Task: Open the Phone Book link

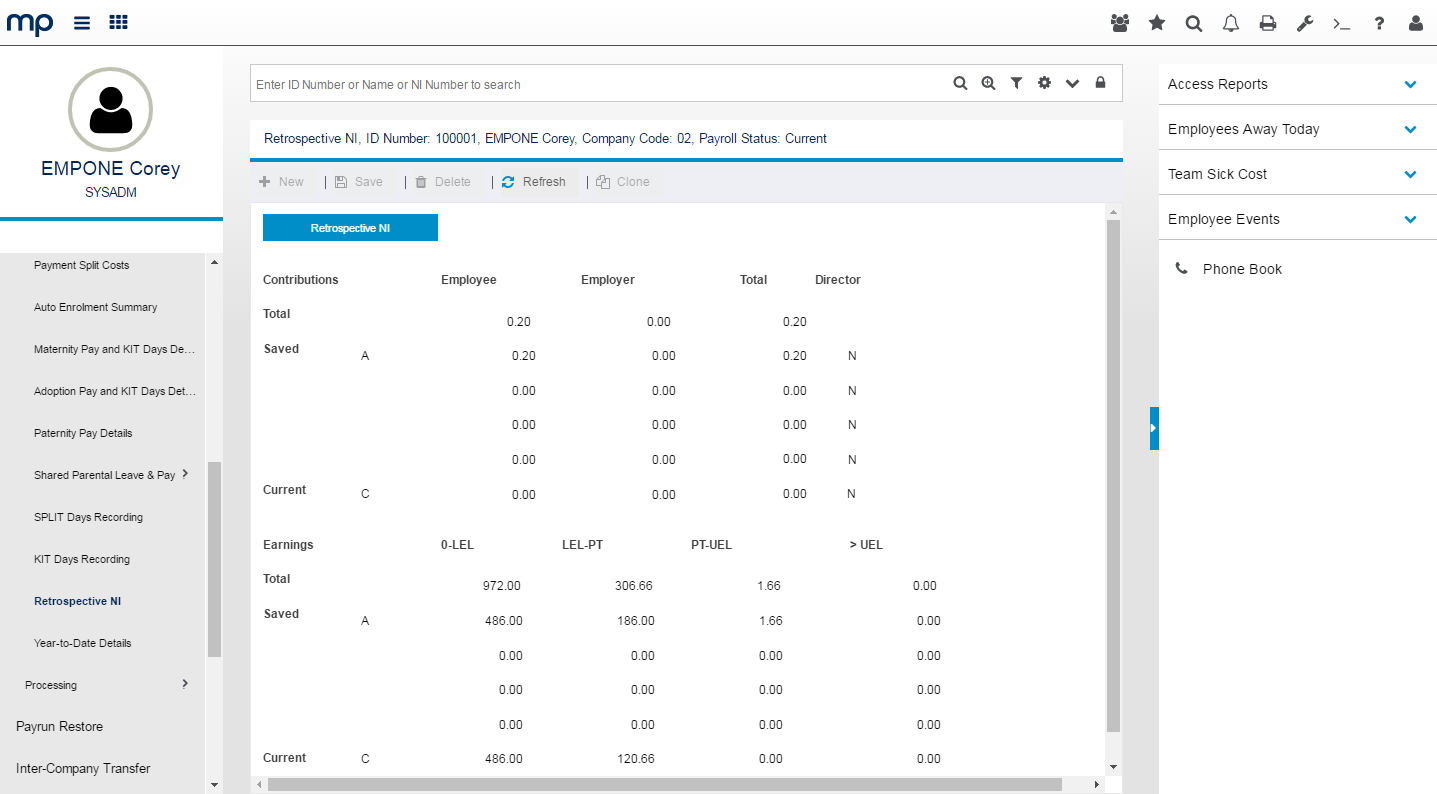Action: coord(1241,269)
